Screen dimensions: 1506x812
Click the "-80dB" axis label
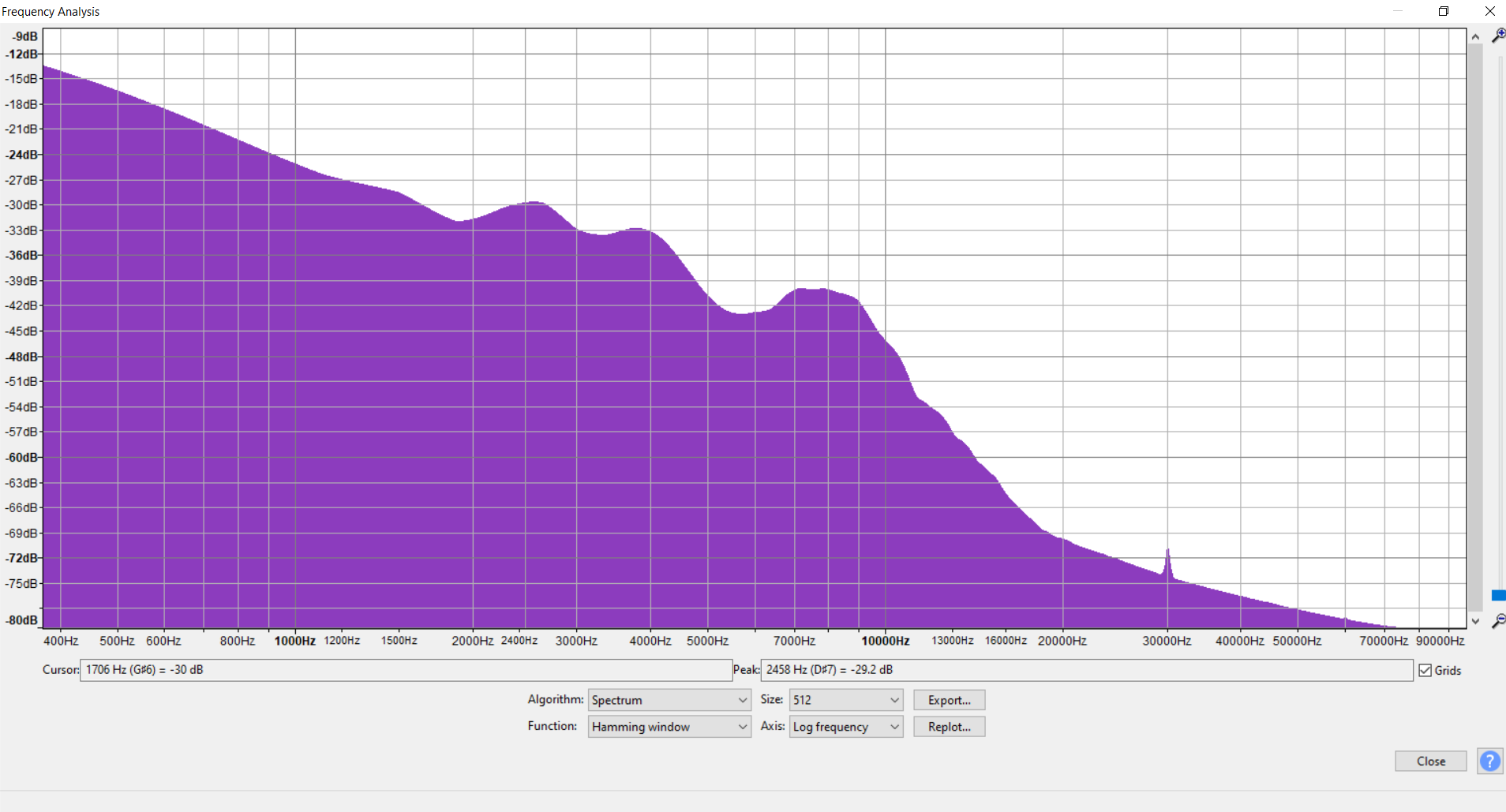coord(22,620)
